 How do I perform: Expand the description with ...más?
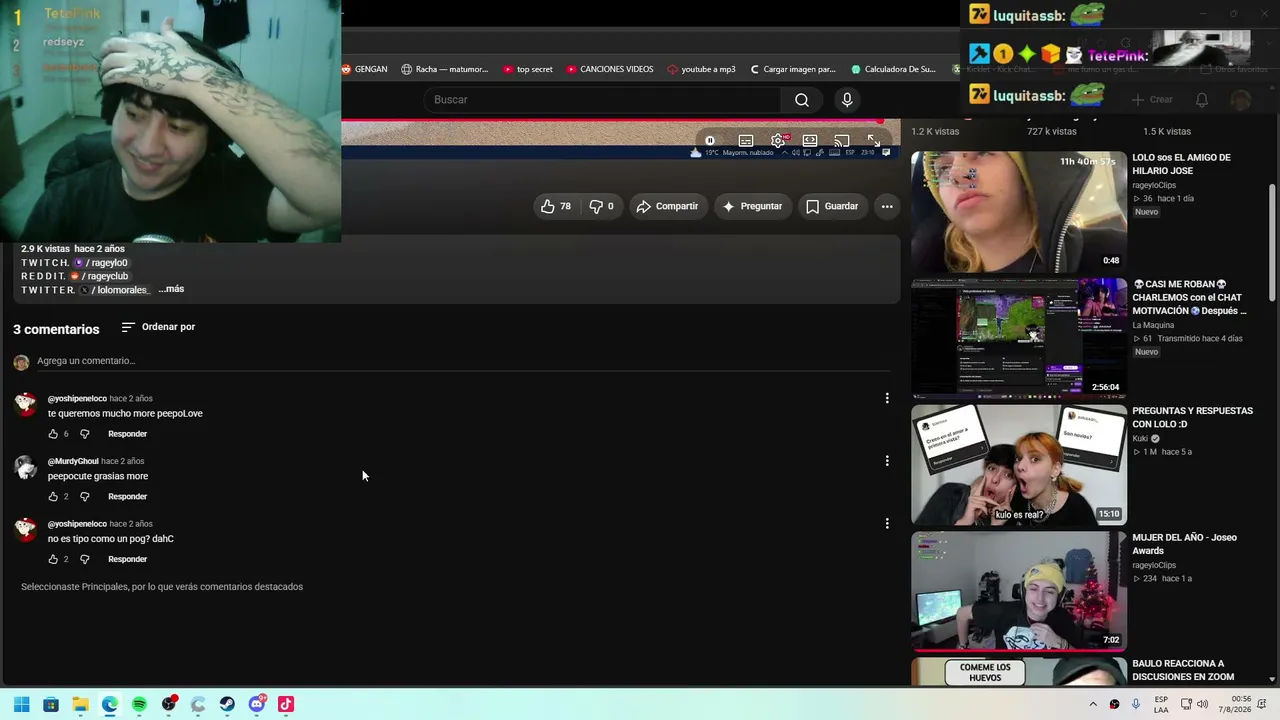[171, 289]
